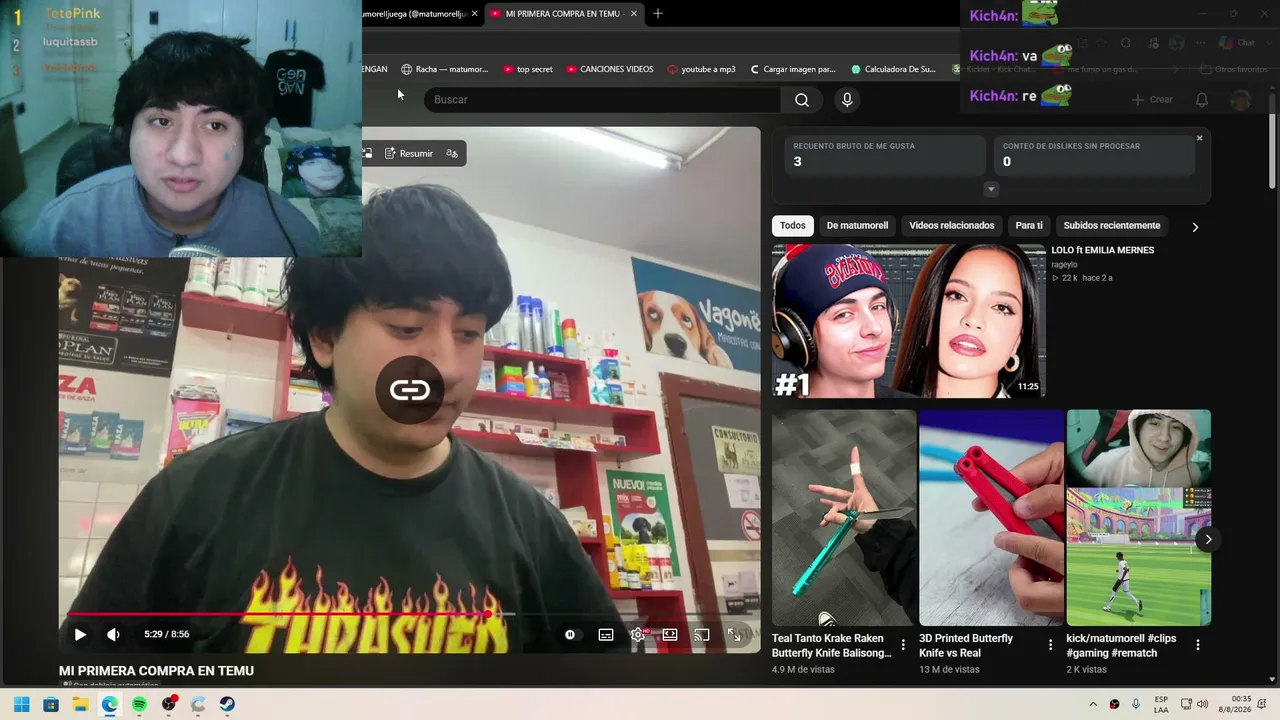Open the volume control in the system tray
The width and height of the screenshot is (1280, 720).
click(1202, 704)
